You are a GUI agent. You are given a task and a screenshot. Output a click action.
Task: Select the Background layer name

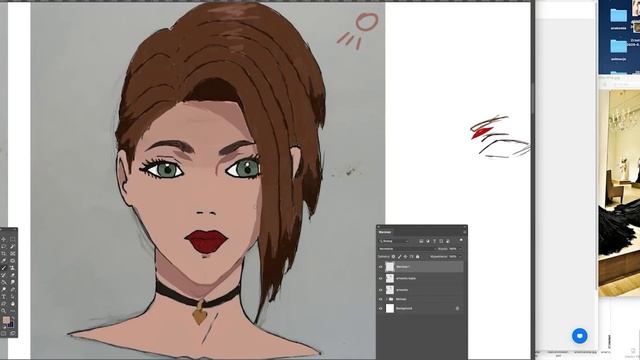404,309
